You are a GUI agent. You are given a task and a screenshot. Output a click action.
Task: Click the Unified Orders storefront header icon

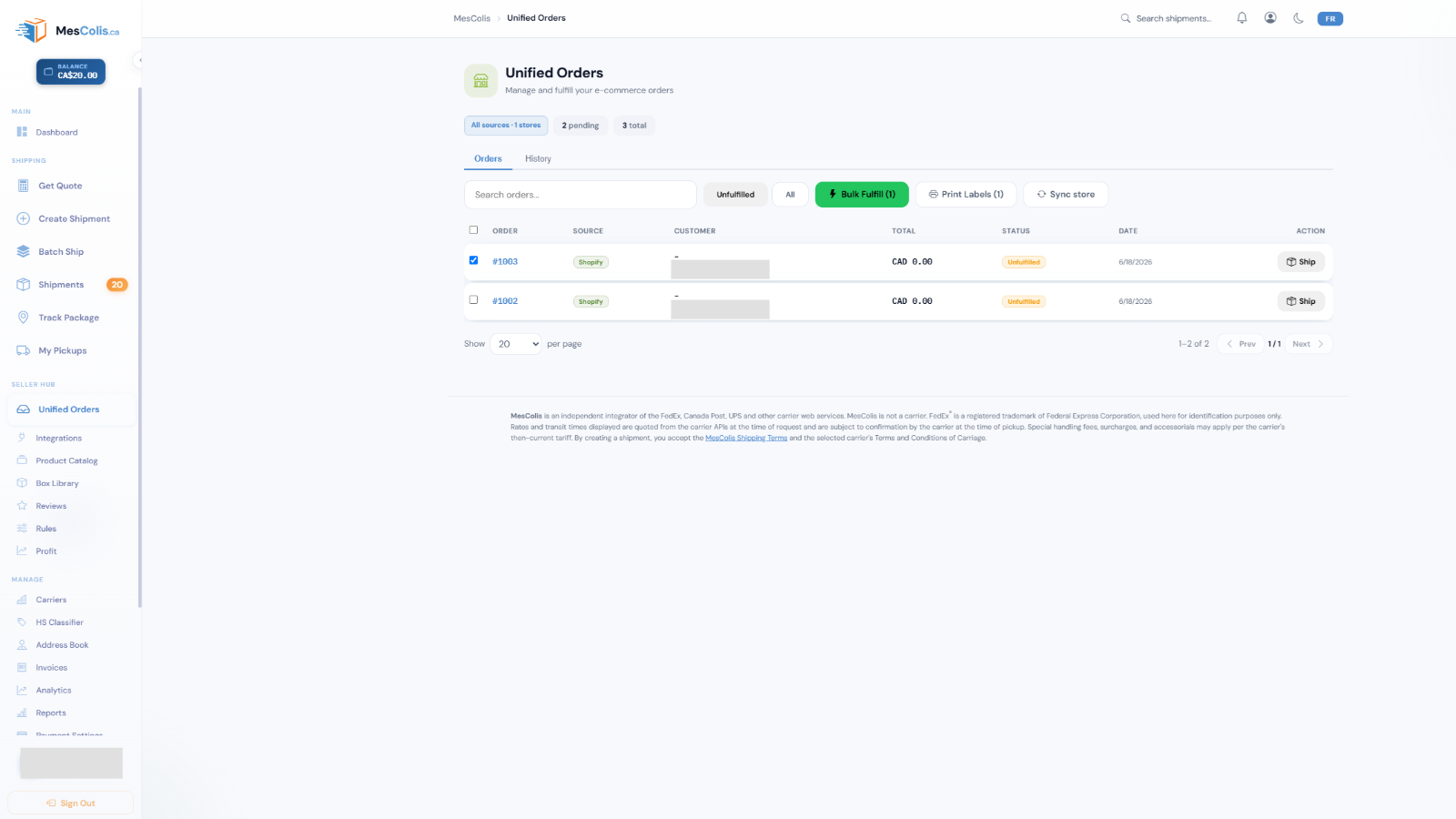pos(480,81)
